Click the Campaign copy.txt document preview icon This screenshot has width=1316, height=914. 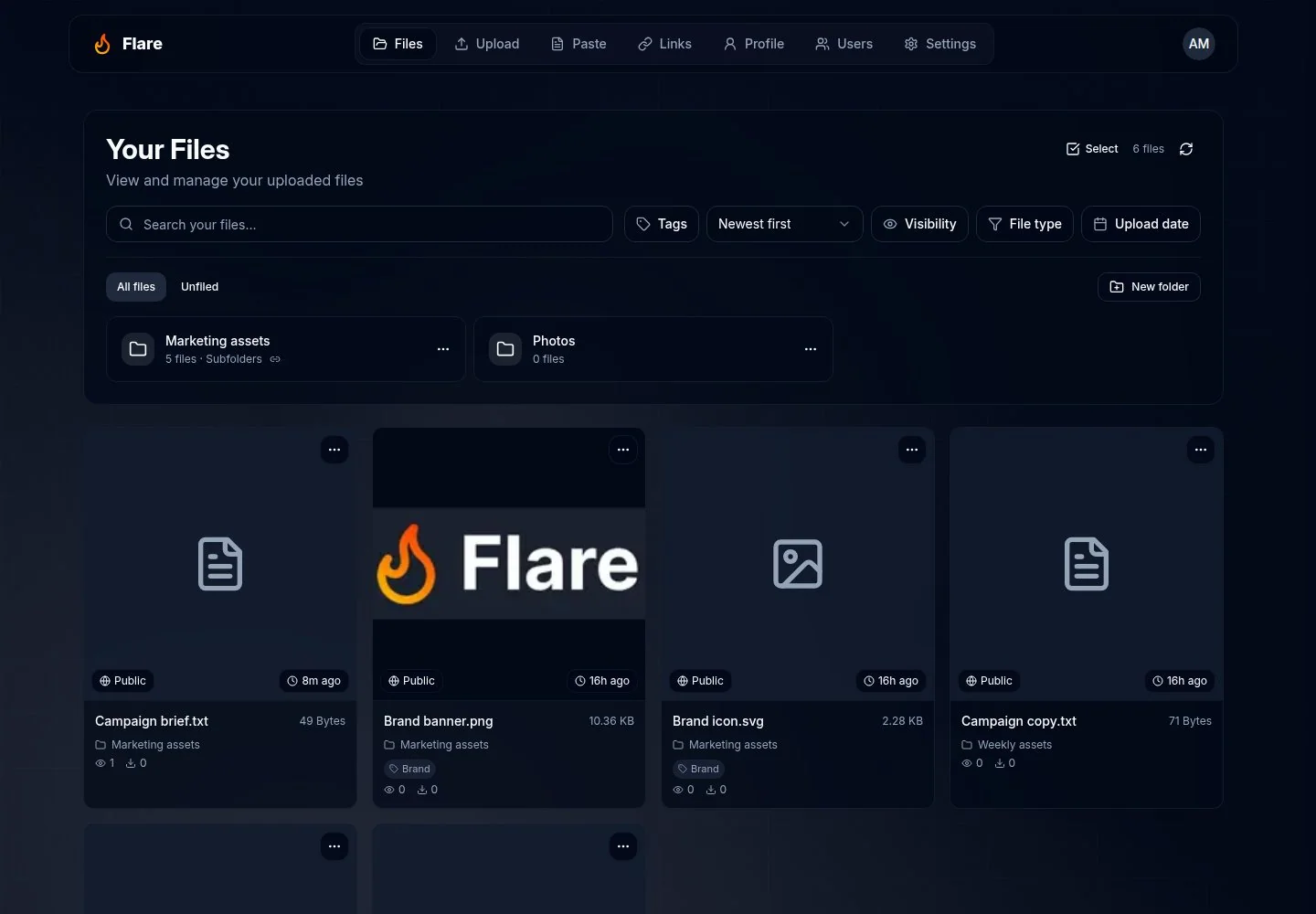pyautogui.click(x=1087, y=564)
